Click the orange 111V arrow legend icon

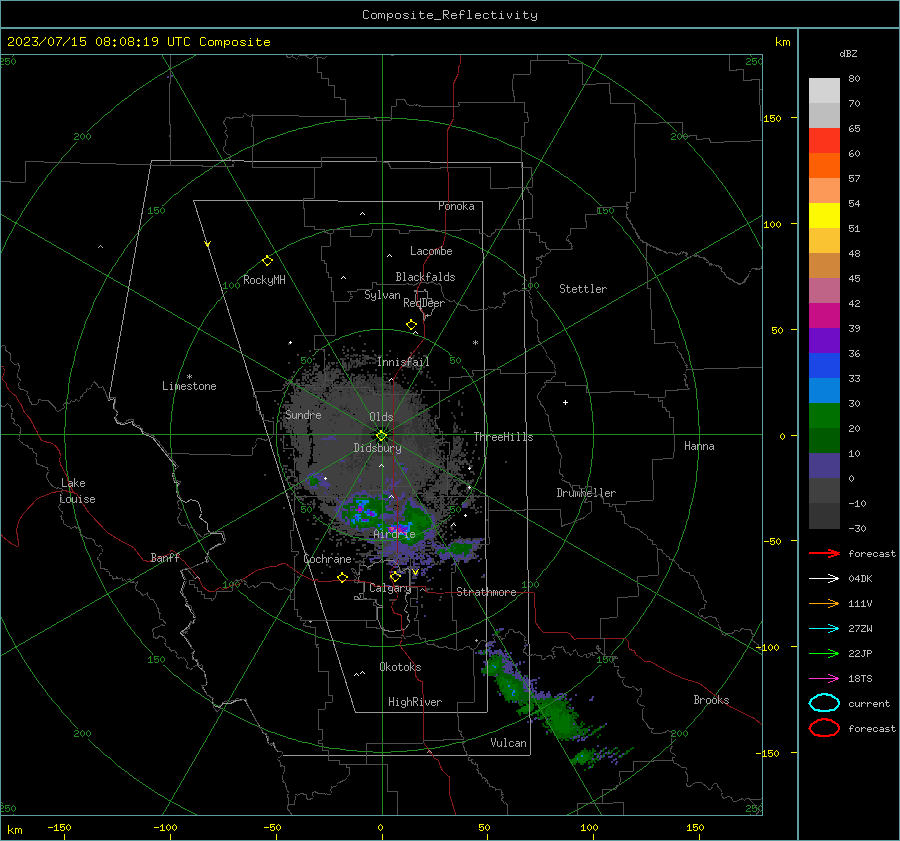pyautogui.click(x=824, y=603)
